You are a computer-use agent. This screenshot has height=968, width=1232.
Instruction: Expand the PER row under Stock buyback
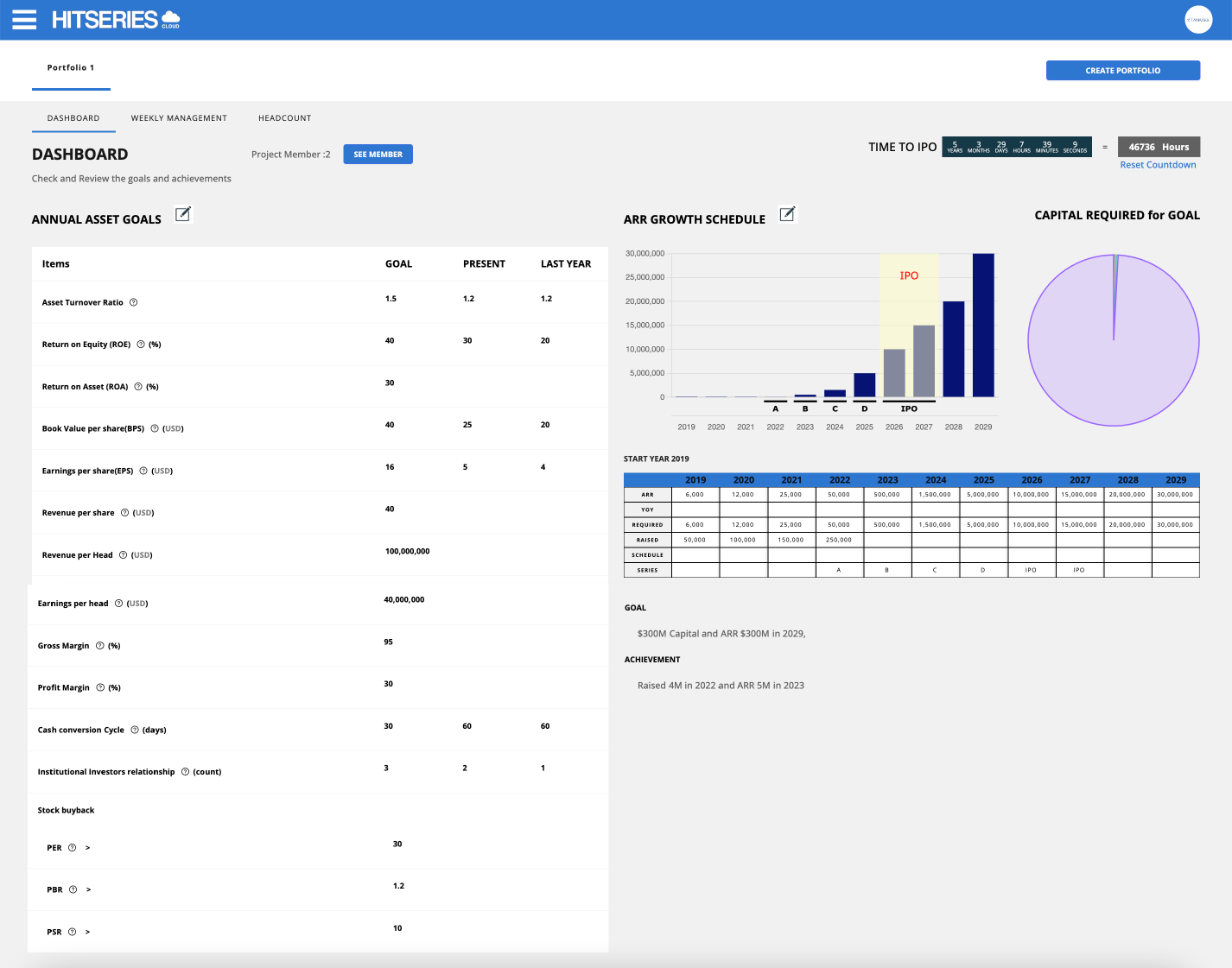(x=86, y=847)
